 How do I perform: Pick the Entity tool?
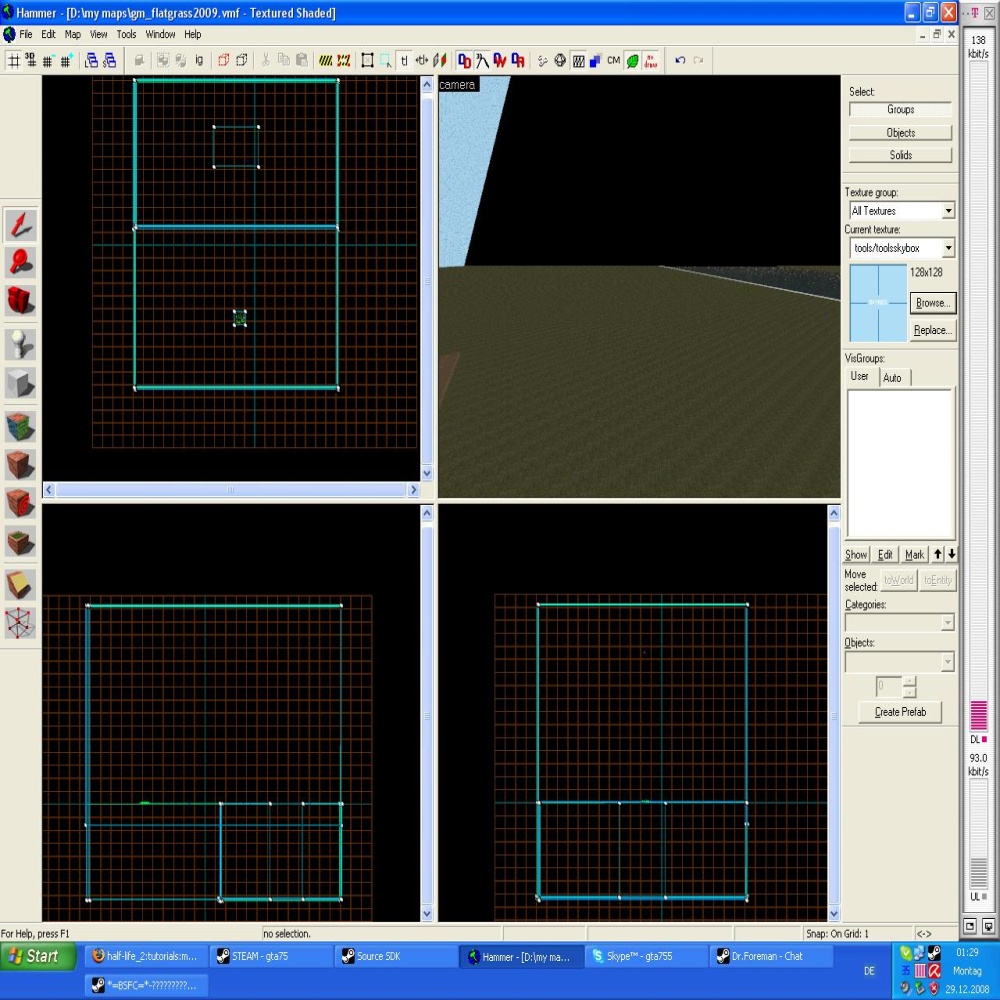tap(20, 344)
